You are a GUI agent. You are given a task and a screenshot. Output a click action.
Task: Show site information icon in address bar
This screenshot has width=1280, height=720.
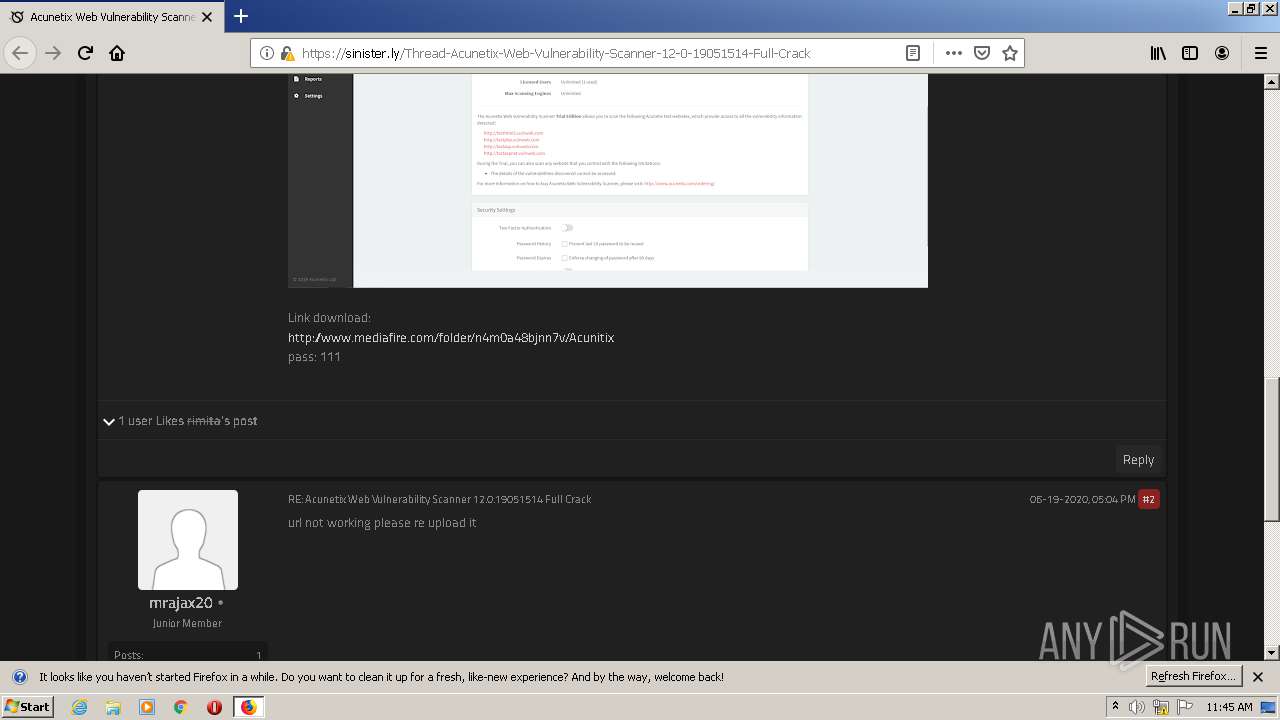point(267,53)
